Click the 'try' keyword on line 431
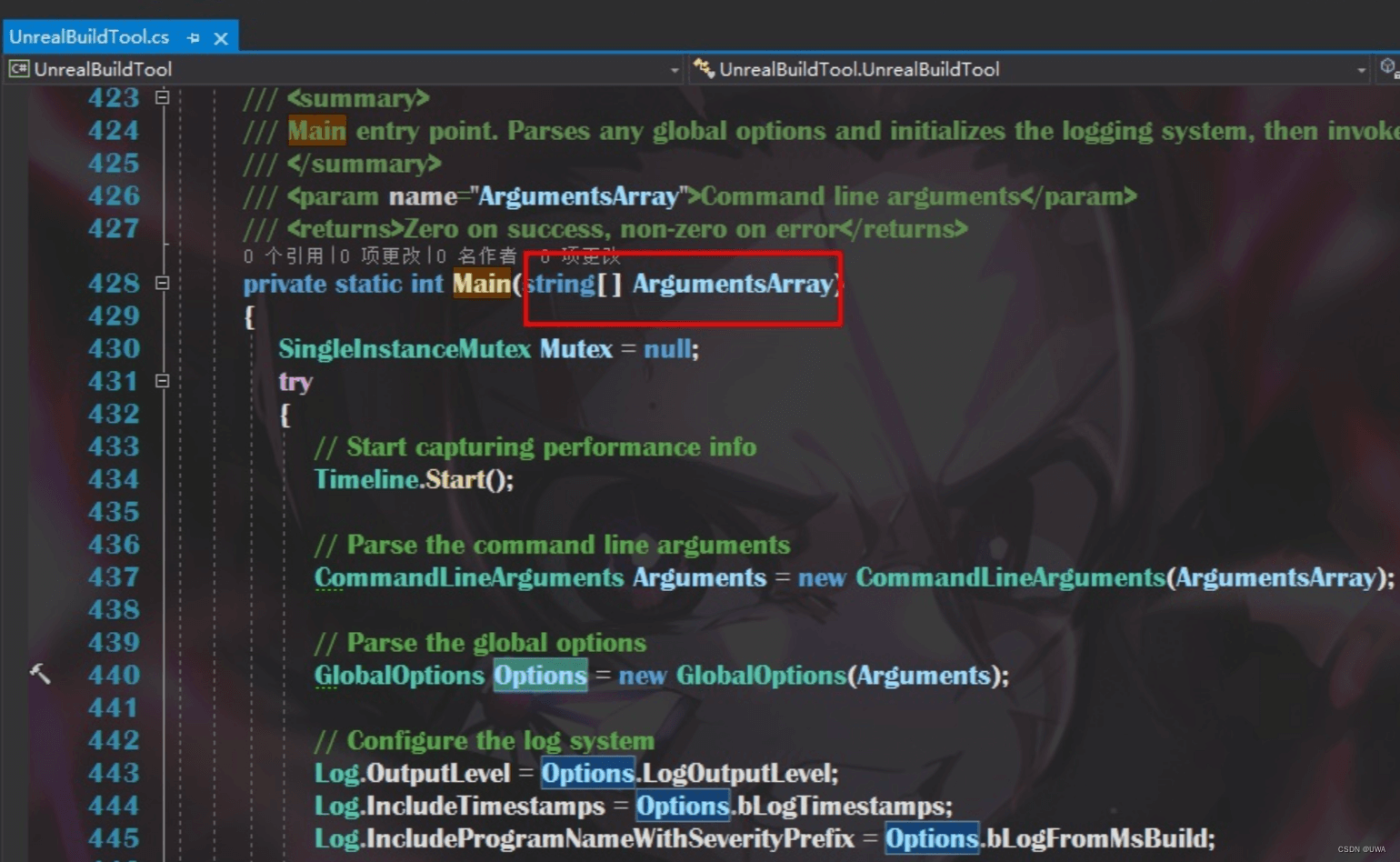Image resolution: width=1400 pixels, height=862 pixels. pyautogui.click(x=295, y=382)
